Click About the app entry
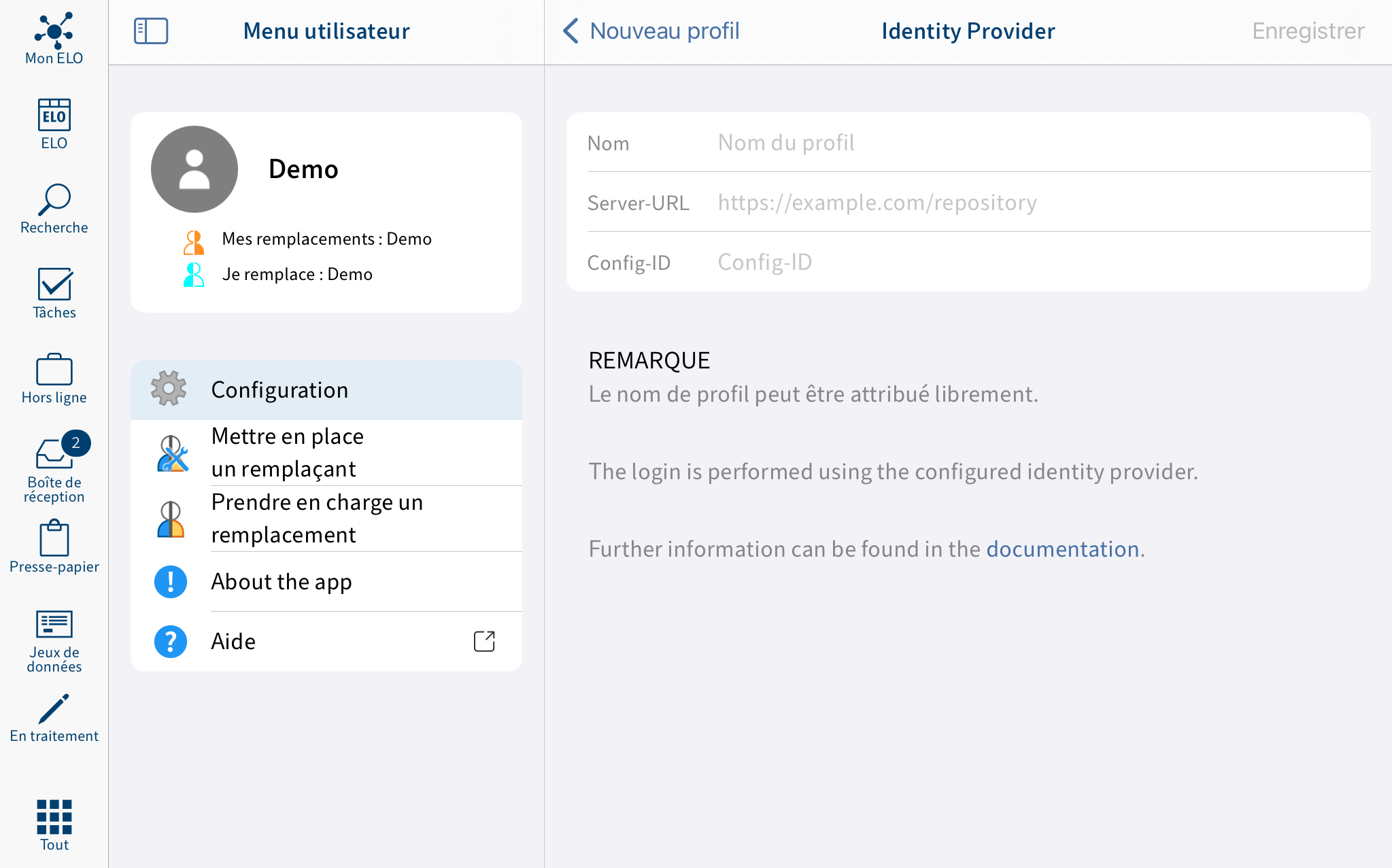1392x868 pixels. tap(282, 581)
